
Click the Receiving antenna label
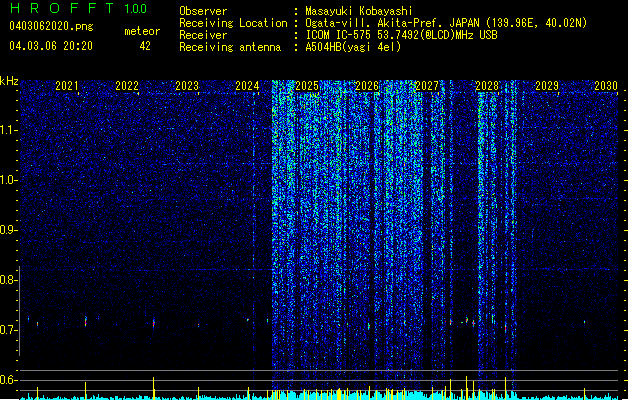point(230,47)
